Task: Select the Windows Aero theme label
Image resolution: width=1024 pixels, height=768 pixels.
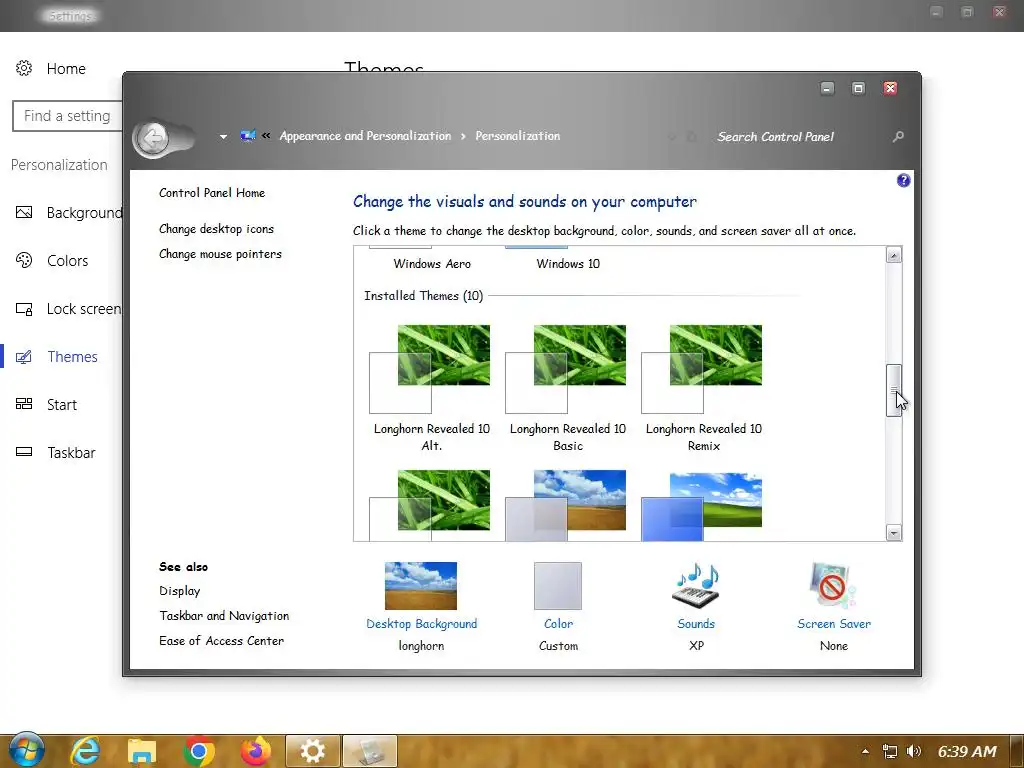Action: tap(432, 264)
